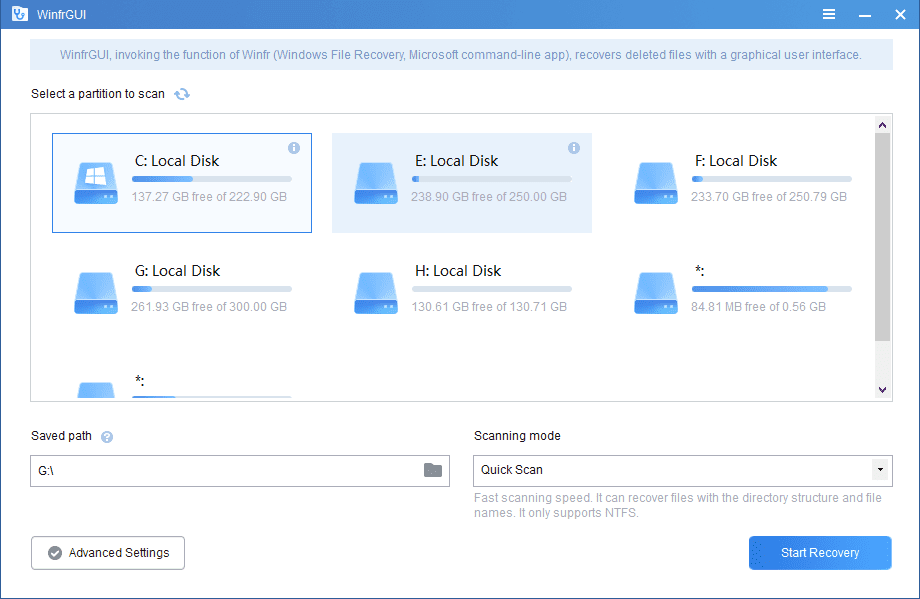Show info for E: Local Disk
Viewport: 920px width, 599px height.
tap(574, 148)
